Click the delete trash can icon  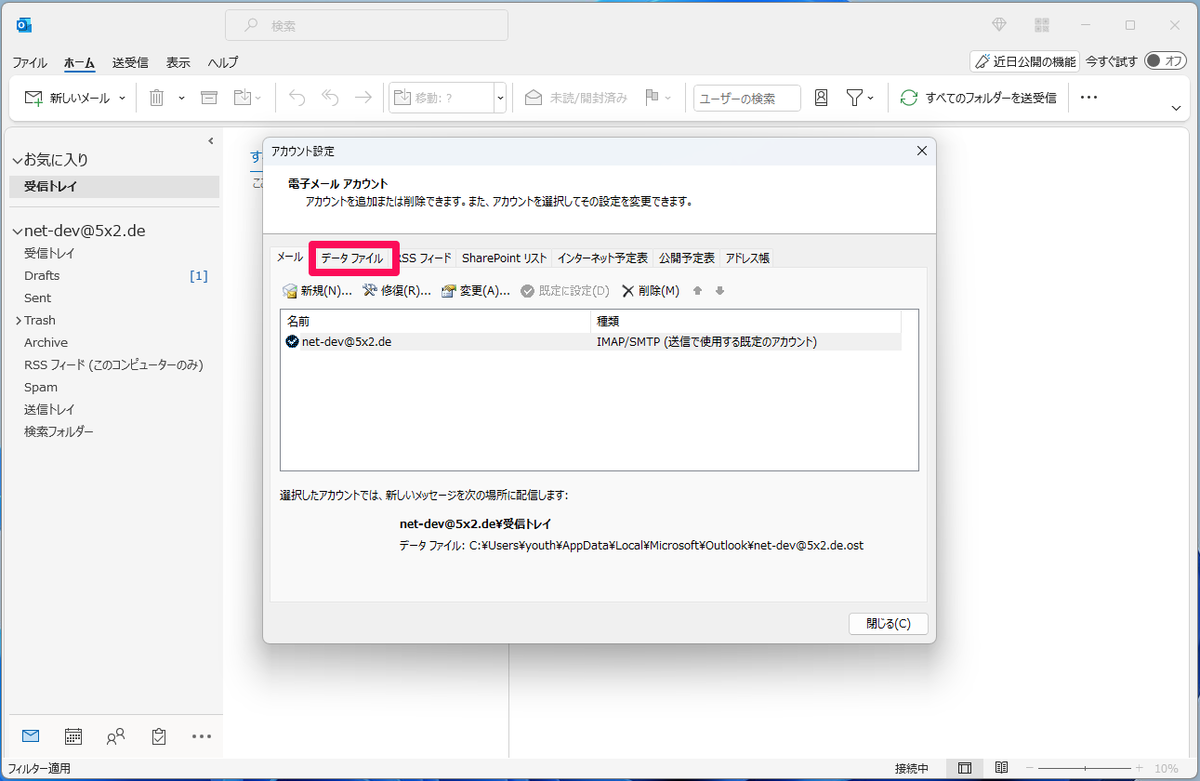pyautogui.click(x=157, y=98)
